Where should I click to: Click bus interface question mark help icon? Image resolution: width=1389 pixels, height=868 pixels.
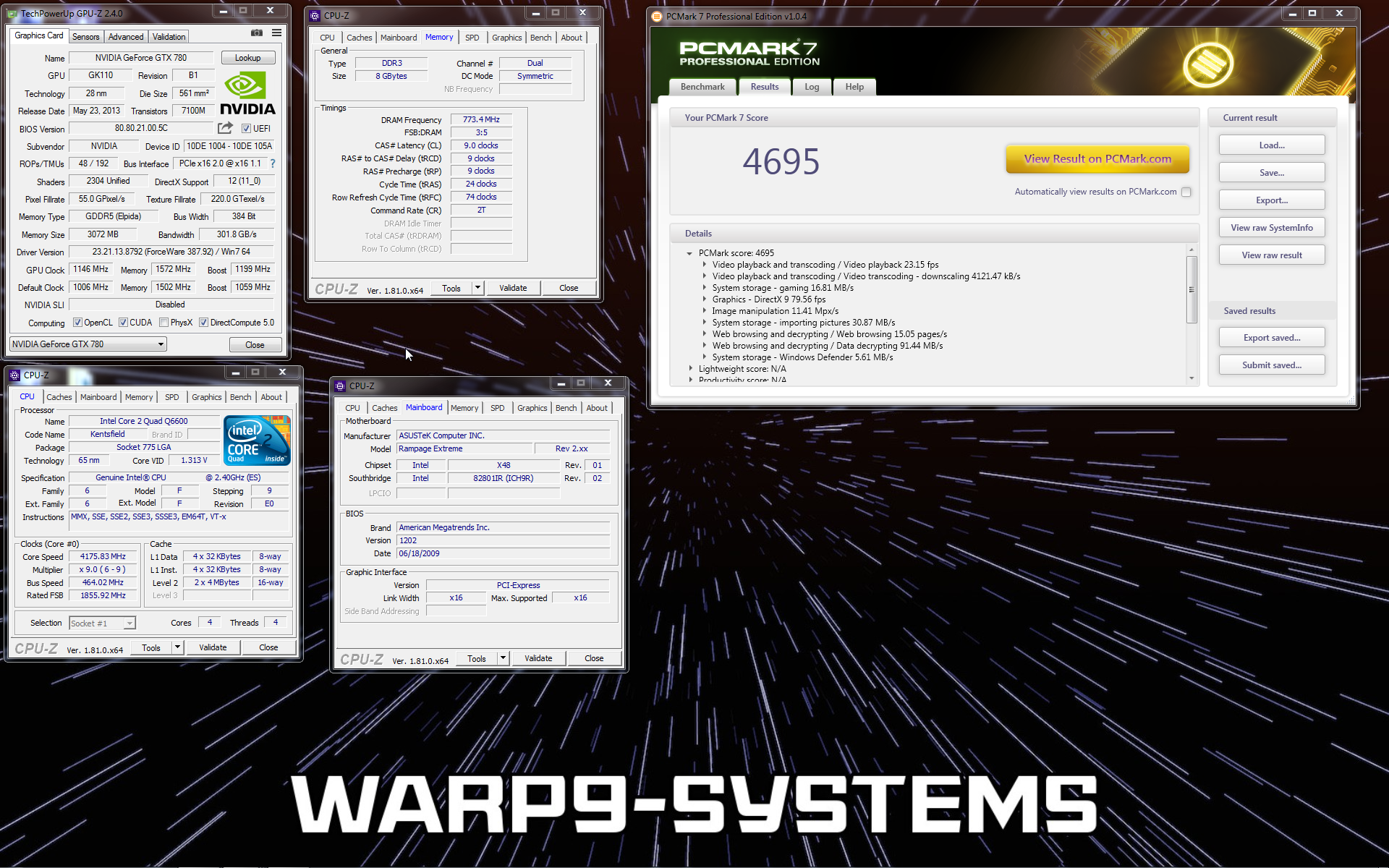[273, 163]
